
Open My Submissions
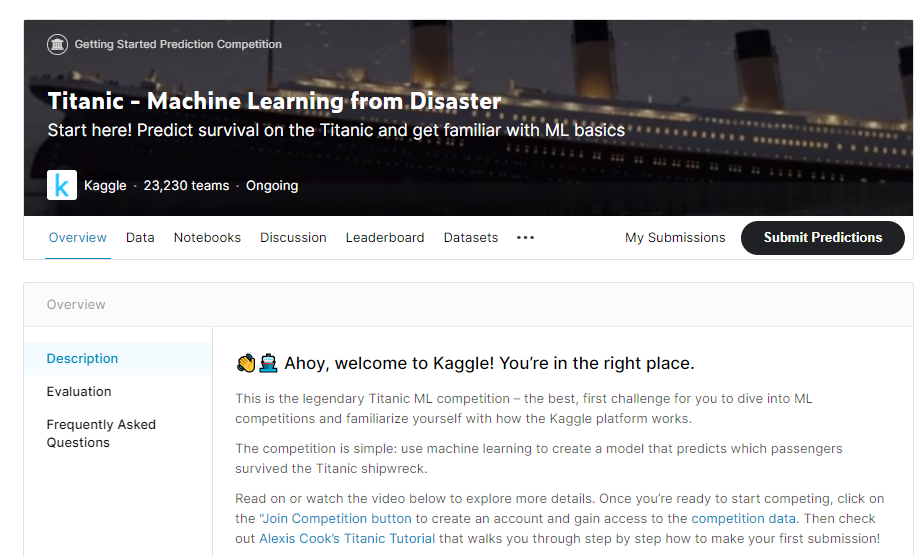(x=675, y=238)
